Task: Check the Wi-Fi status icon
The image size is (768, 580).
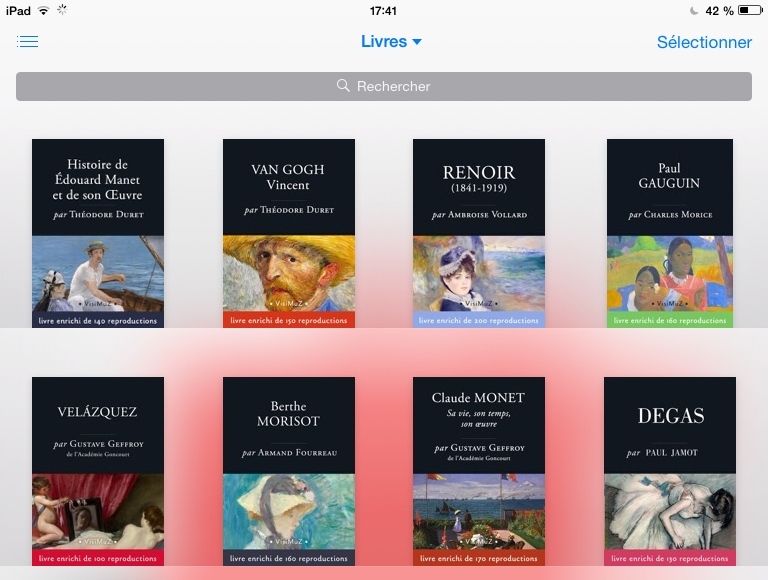Action: [44, 10]
